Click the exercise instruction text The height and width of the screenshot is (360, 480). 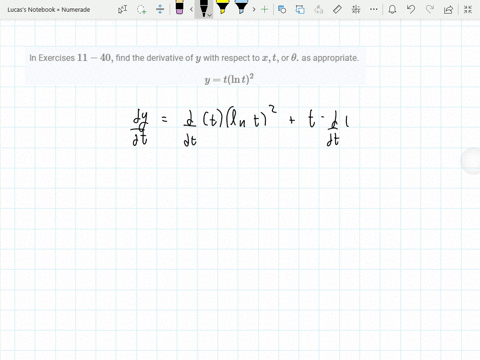(194, 58)
